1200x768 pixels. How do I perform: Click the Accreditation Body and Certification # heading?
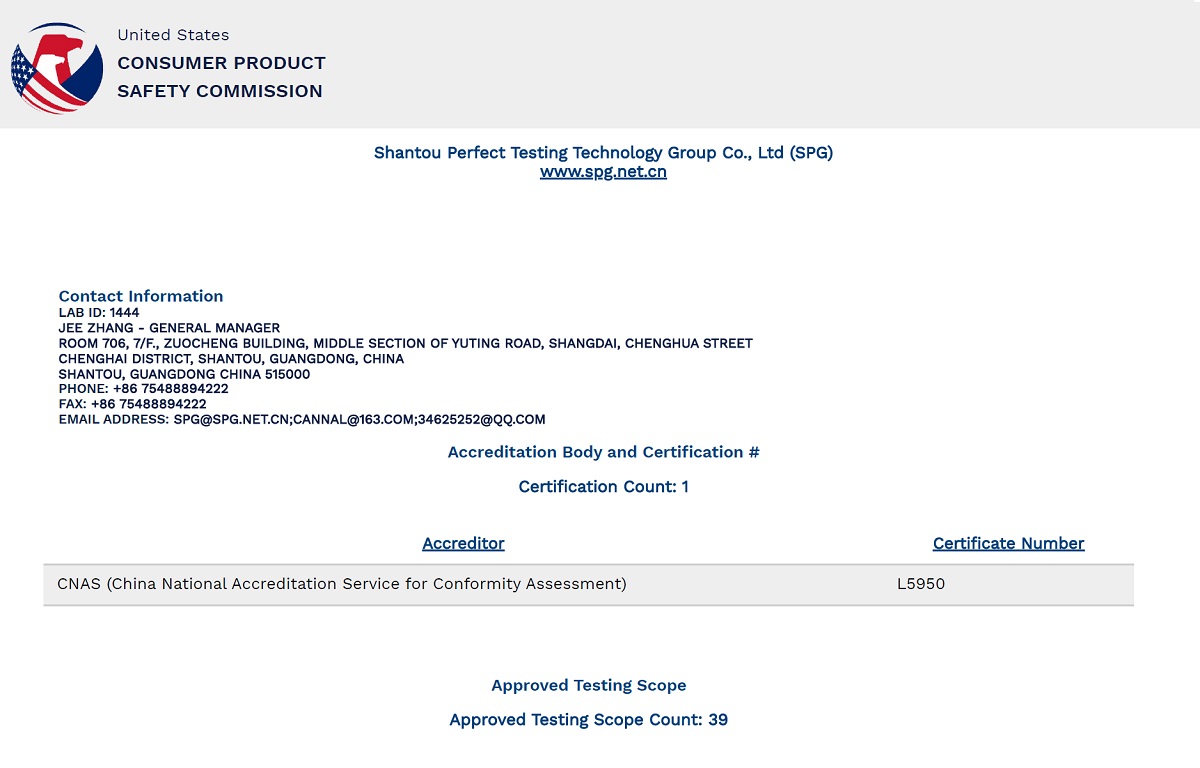603,452
